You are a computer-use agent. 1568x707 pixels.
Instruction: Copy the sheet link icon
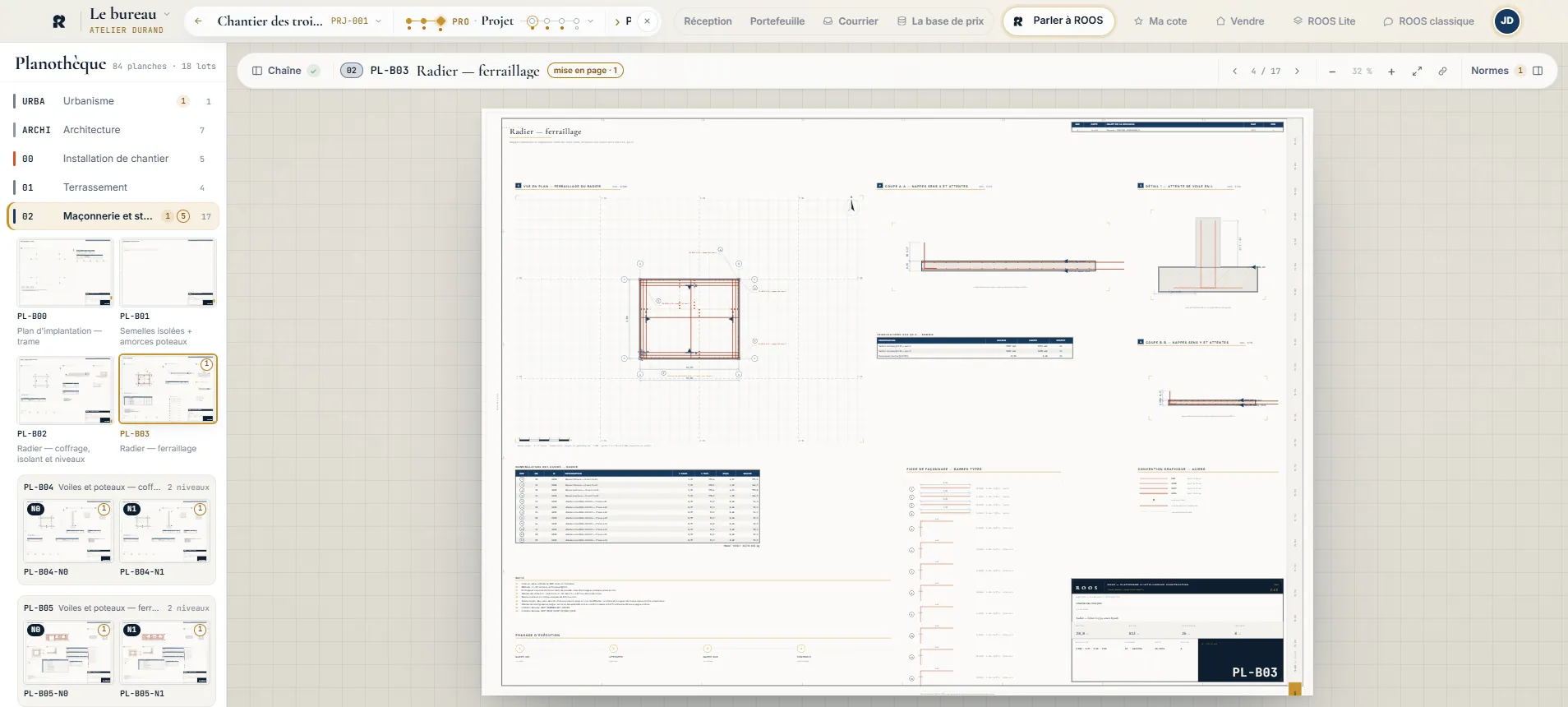(1442, 72)
